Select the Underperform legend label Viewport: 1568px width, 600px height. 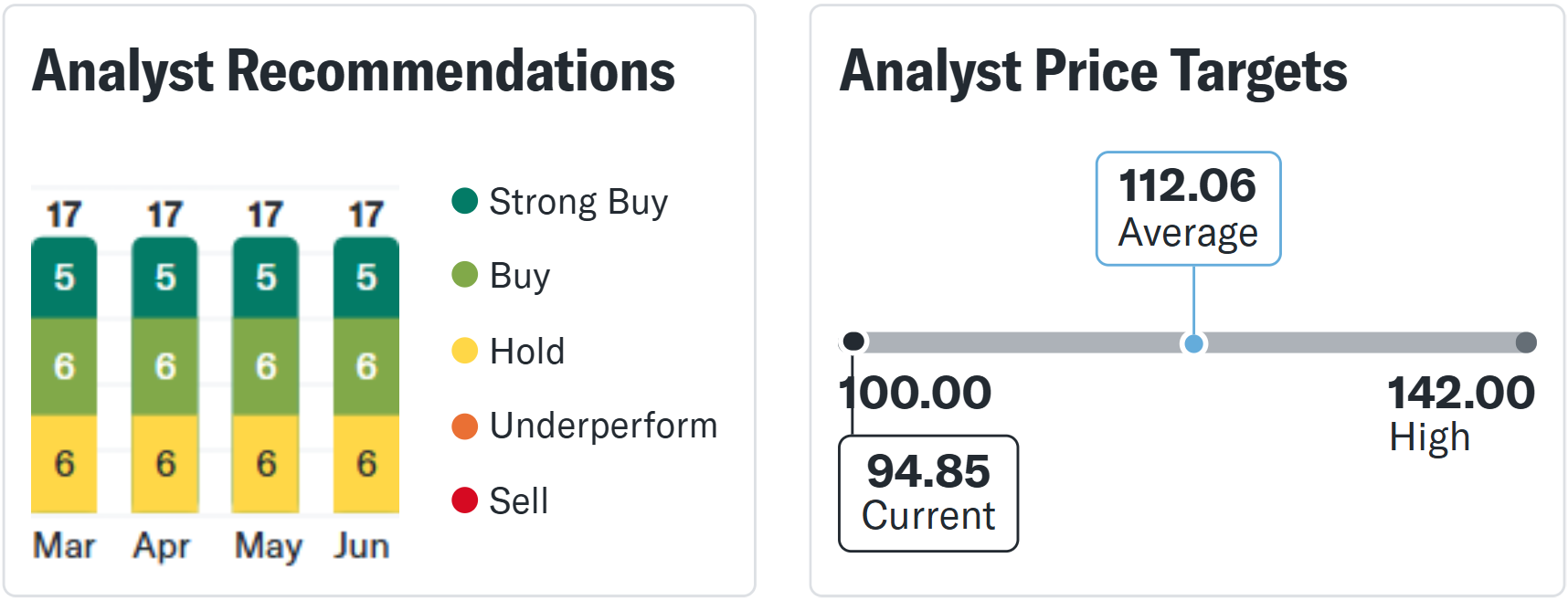(603, 426)
